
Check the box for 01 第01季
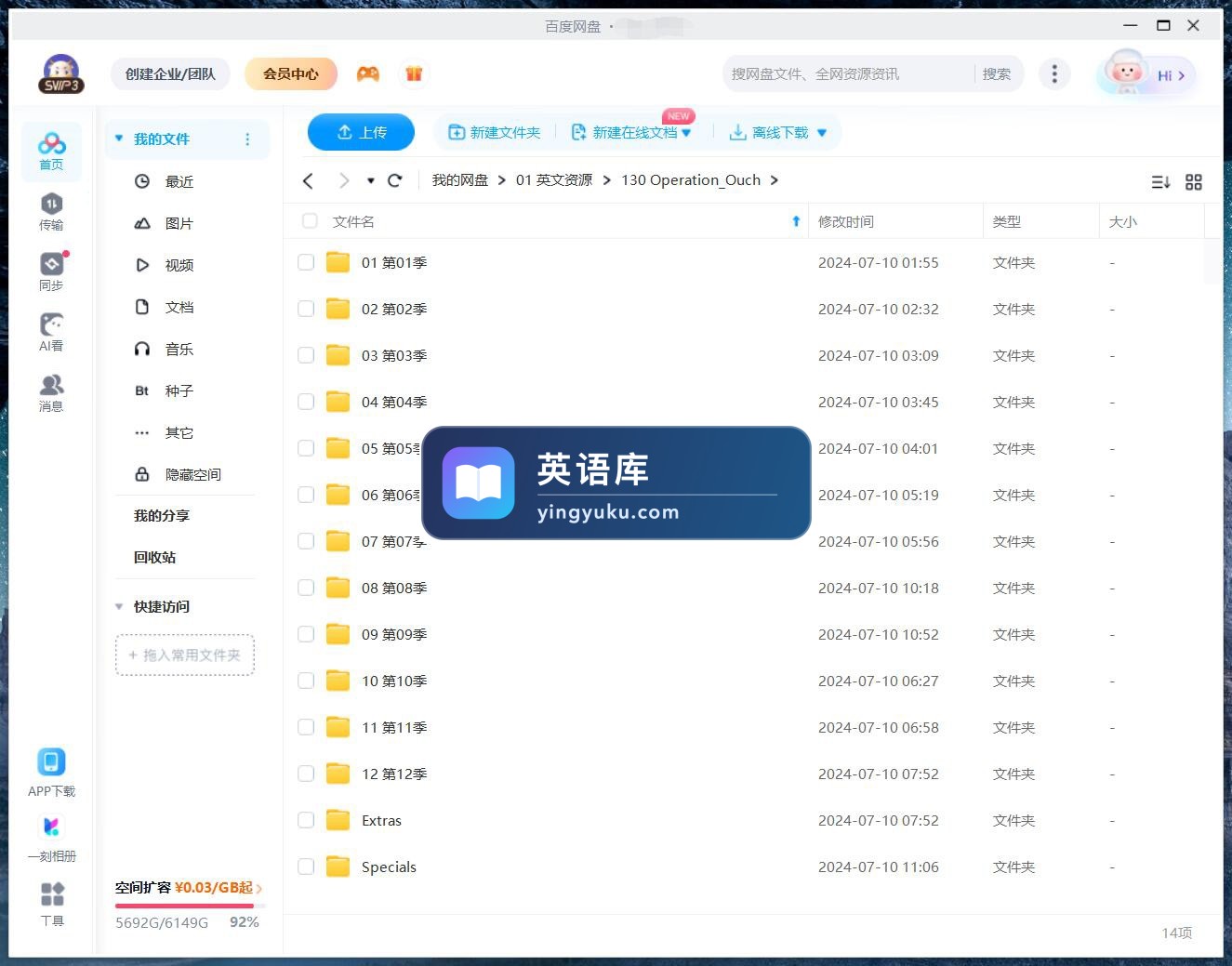click(306, 262)
